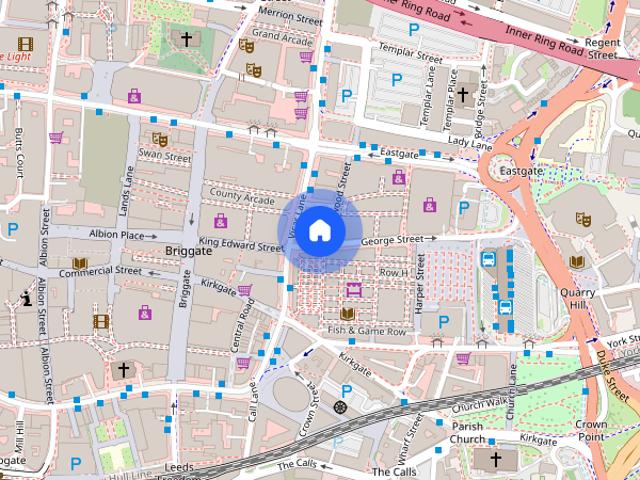Click the 'Lady Lane' label
Image resolution: width=640 pixels, height=480 pixels.
coord(469,142)
